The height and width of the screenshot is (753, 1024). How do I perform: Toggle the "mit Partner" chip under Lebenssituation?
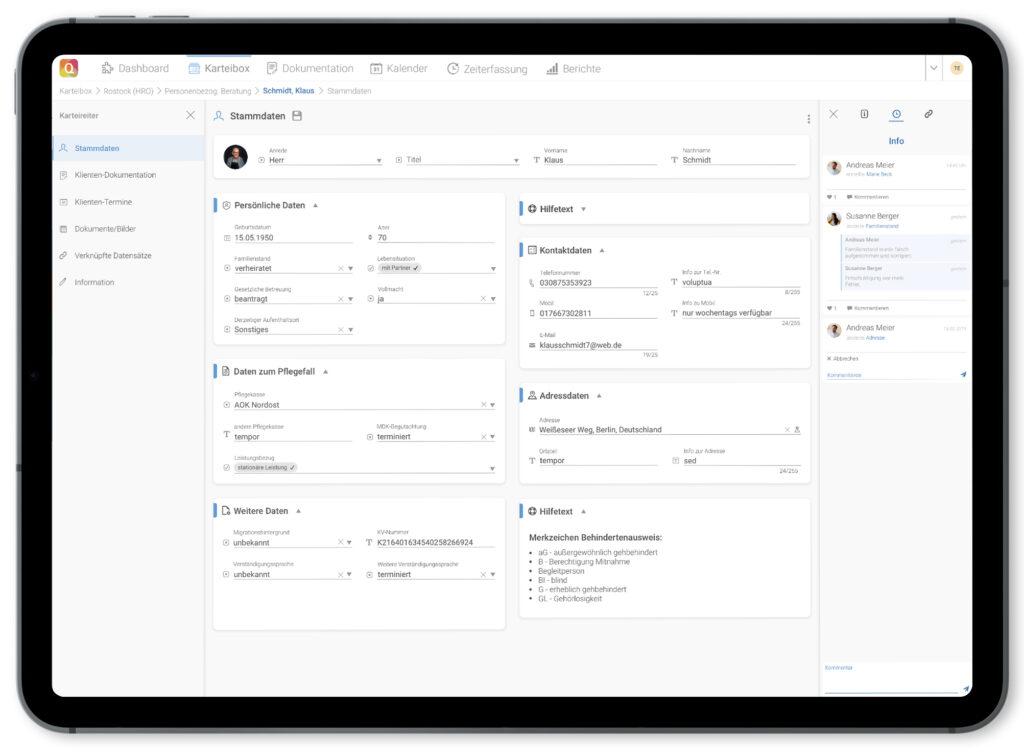[399, 269]
